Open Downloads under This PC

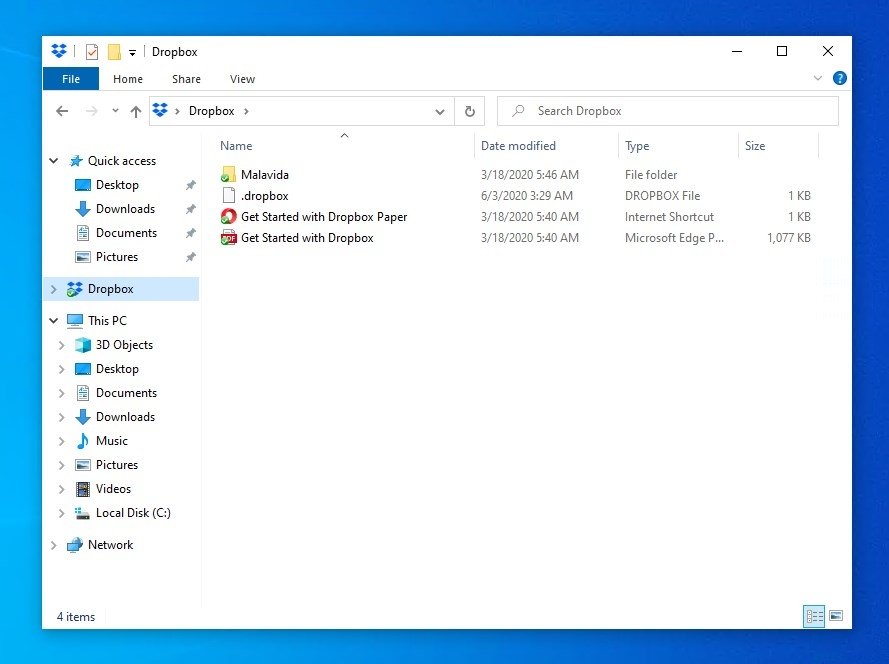[125, 417]
